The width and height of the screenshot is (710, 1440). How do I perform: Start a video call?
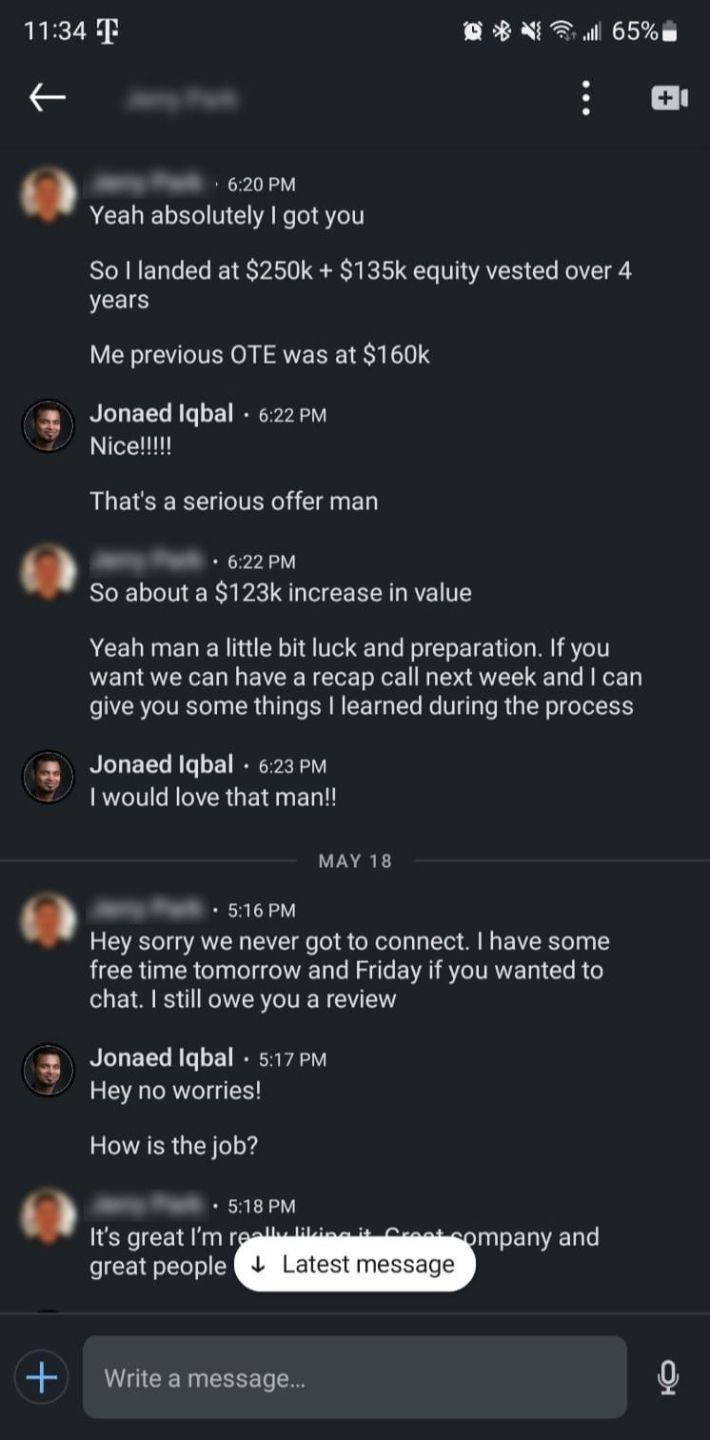pyautogui.click(x=669, y=98)
